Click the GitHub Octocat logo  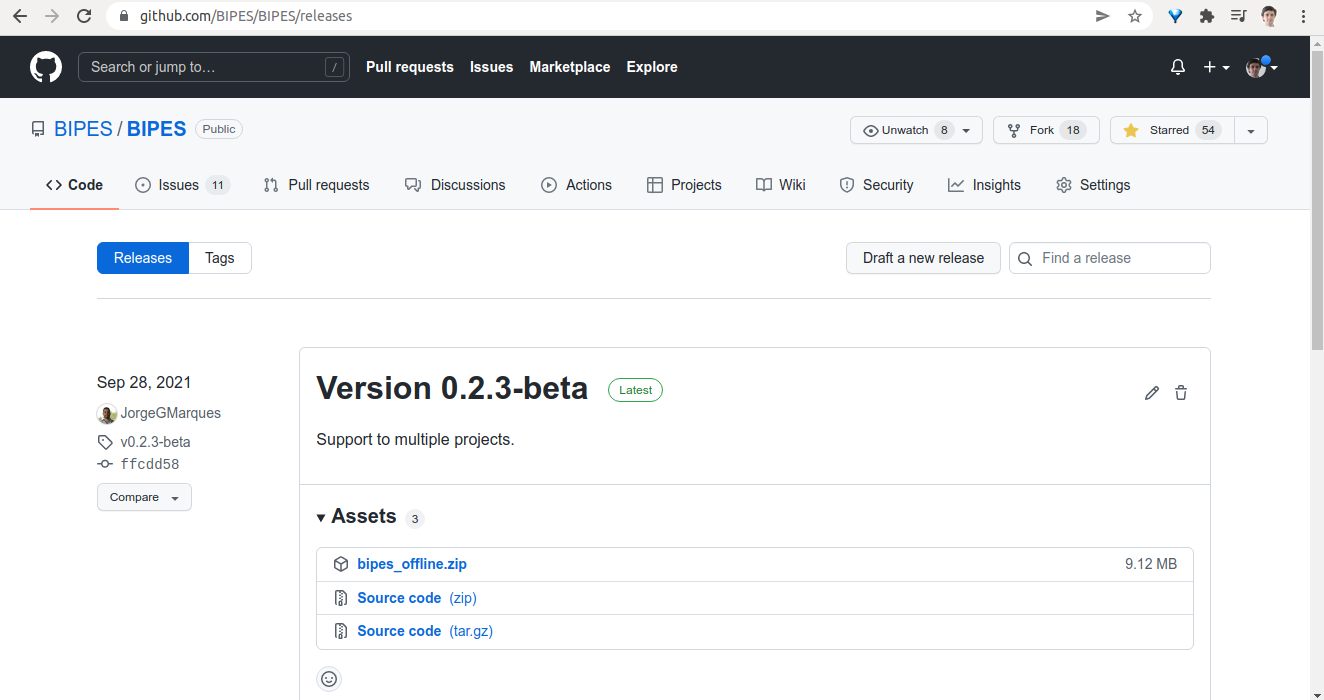[46, 67]
